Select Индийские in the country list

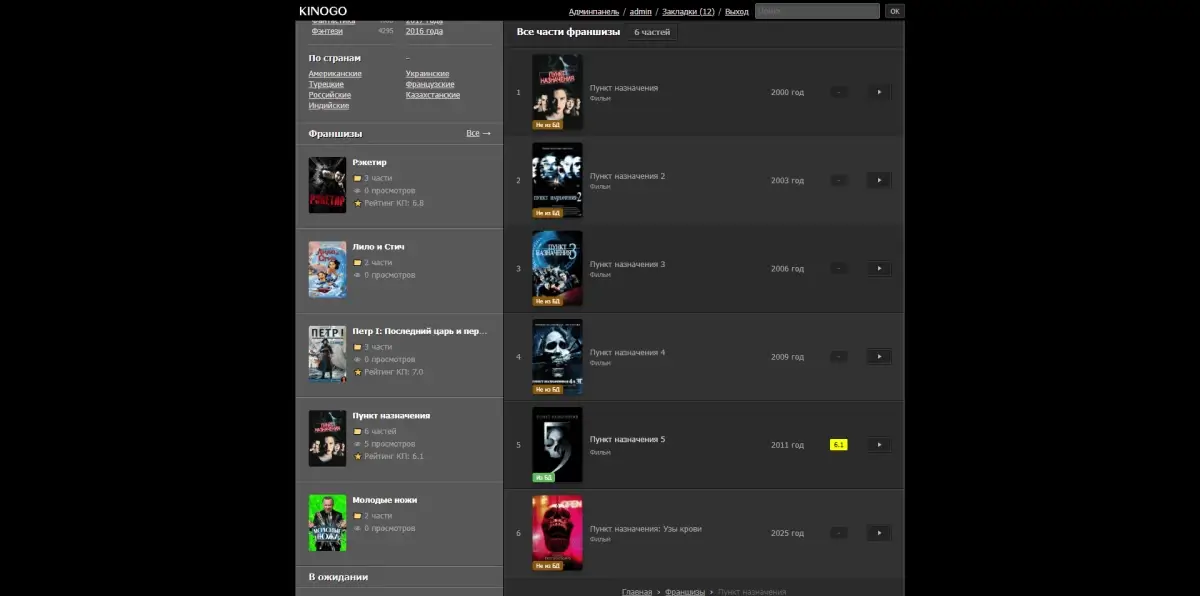(x=328, y=105)
